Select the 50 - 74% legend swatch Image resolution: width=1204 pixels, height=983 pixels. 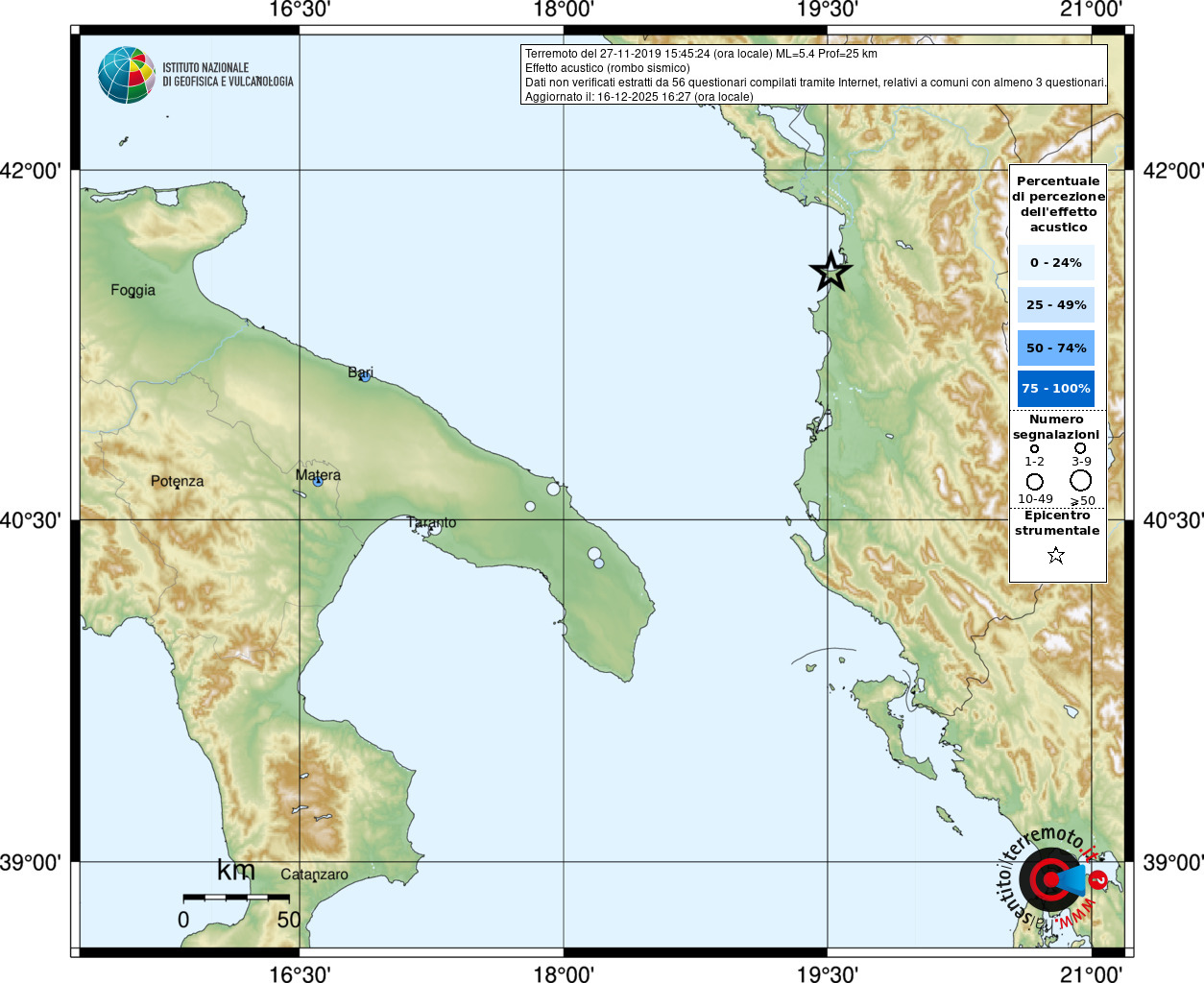(1055, 348)
